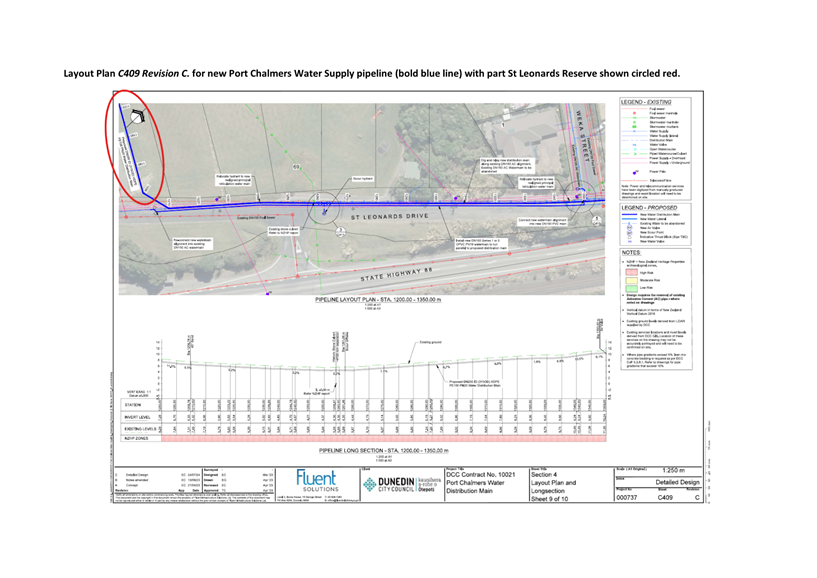This screenshot has width=817, height=578.
Task: Click the 'STATE HIGHWAY 88' road label
Action: [397, 275]
